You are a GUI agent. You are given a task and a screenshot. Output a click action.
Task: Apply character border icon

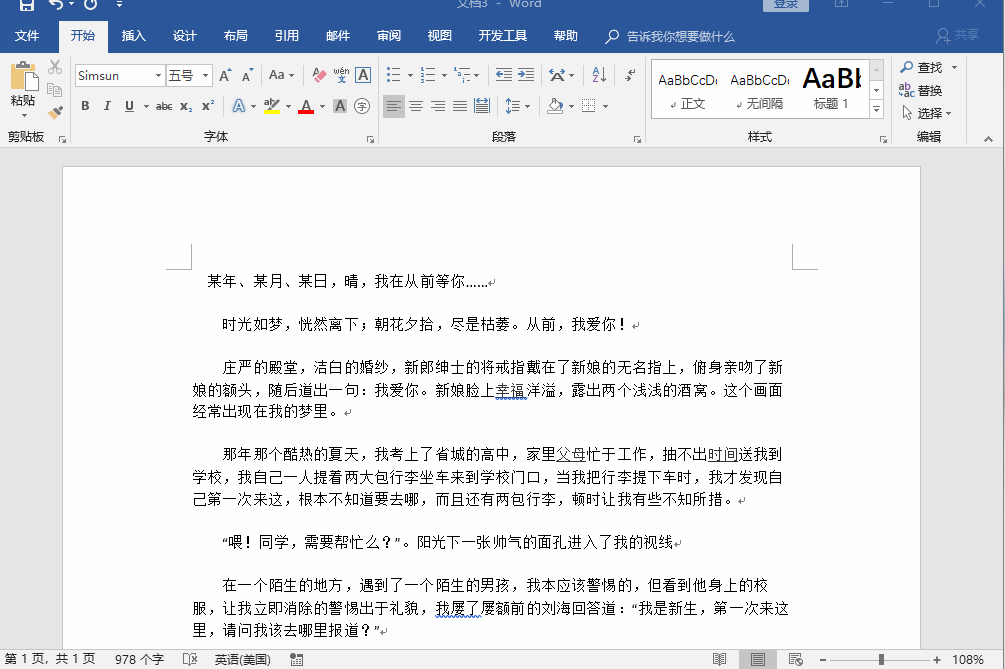tap(363, 76)
